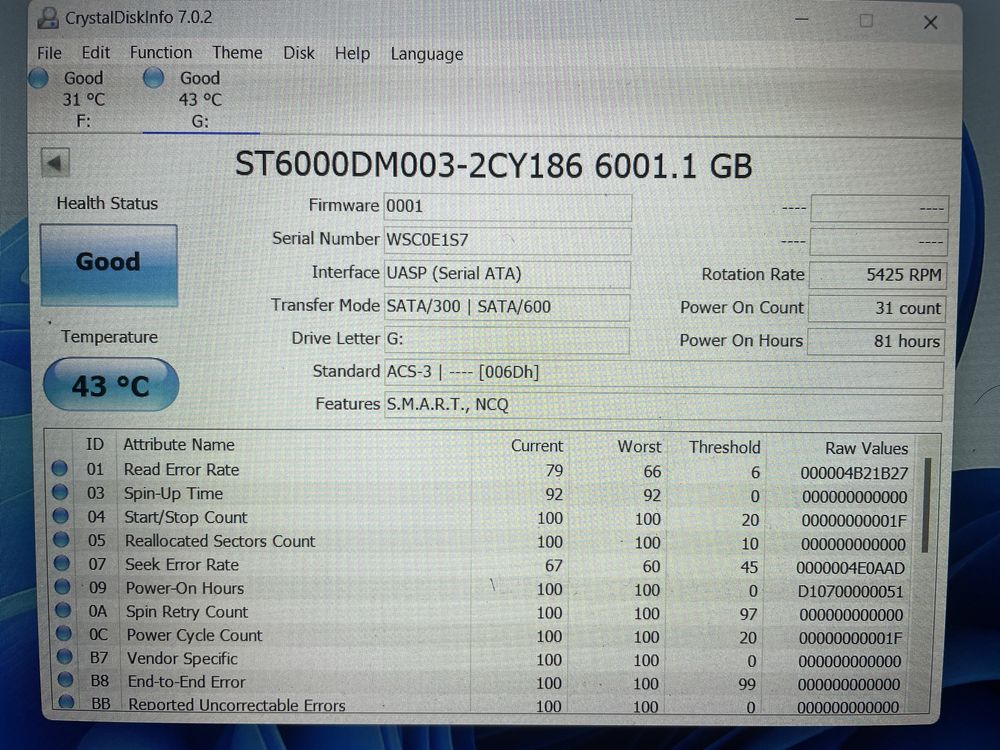Image resolution: width=1000 pixels, height=750 pixels.
Task: Click the Firmware field 0001
Action: coord(508,207)
